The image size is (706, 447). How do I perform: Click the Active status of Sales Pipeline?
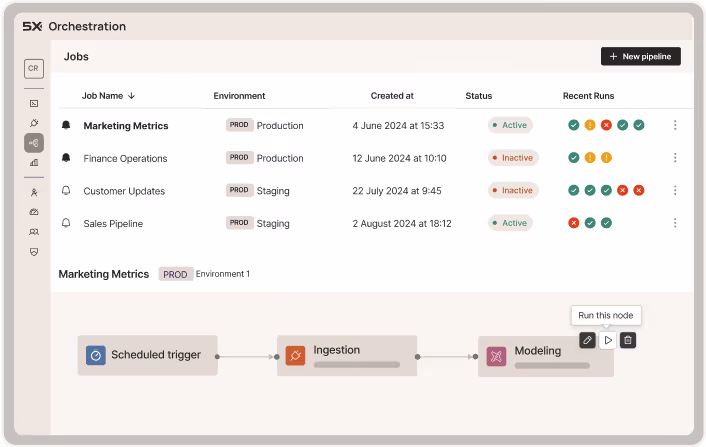pos(510,223)
